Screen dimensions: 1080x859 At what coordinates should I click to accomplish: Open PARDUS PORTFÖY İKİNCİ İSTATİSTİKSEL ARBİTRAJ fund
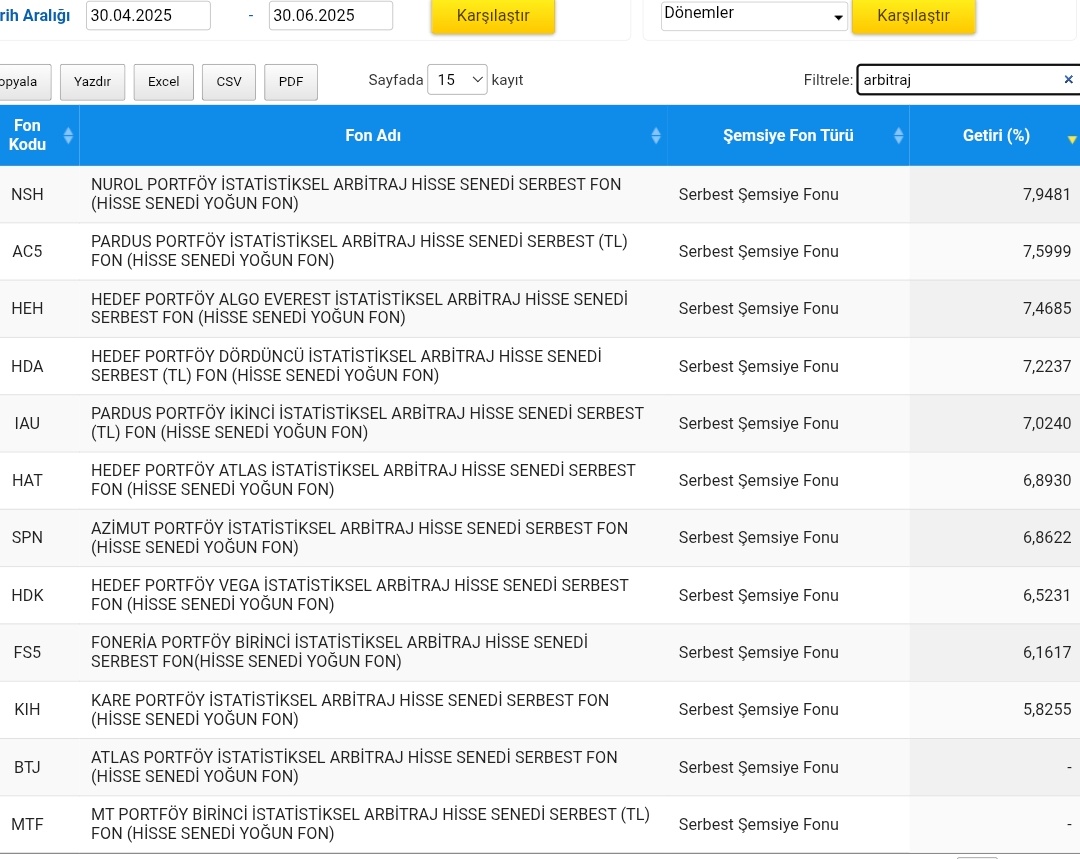point(367,423)
